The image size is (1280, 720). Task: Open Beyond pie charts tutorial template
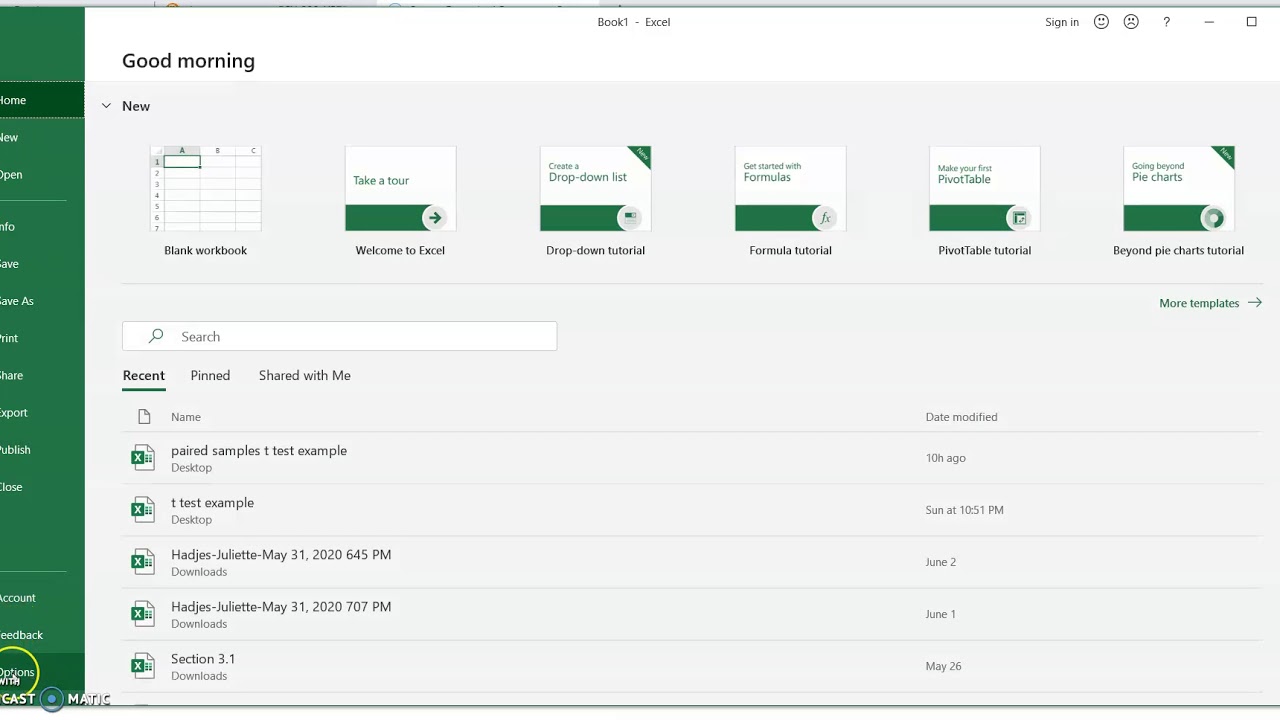[x=1178, y=201]
